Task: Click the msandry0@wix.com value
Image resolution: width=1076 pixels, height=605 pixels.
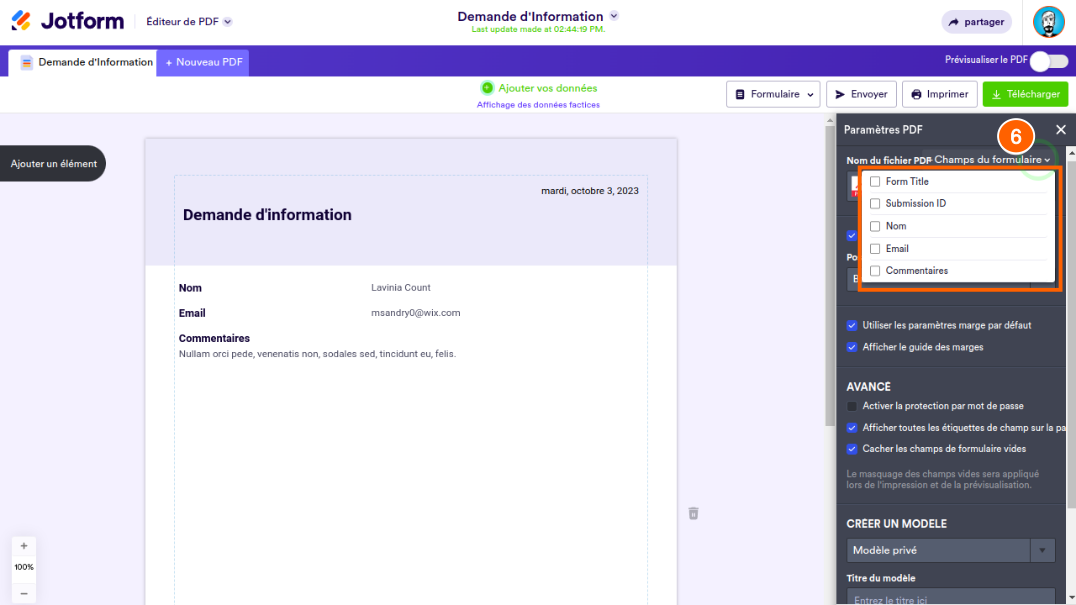Action: point(415,313)
